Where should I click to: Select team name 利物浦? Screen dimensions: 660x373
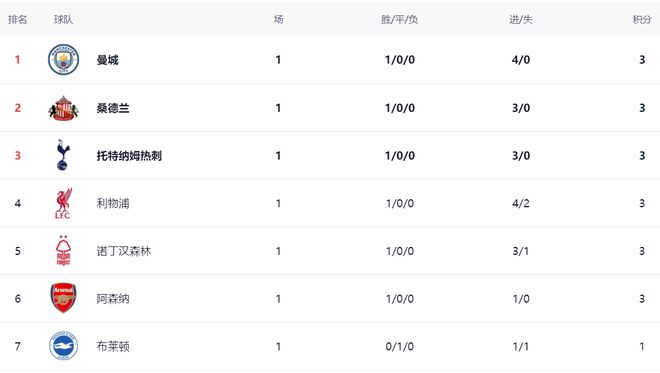pyautogui.click(x=113, y=203)
